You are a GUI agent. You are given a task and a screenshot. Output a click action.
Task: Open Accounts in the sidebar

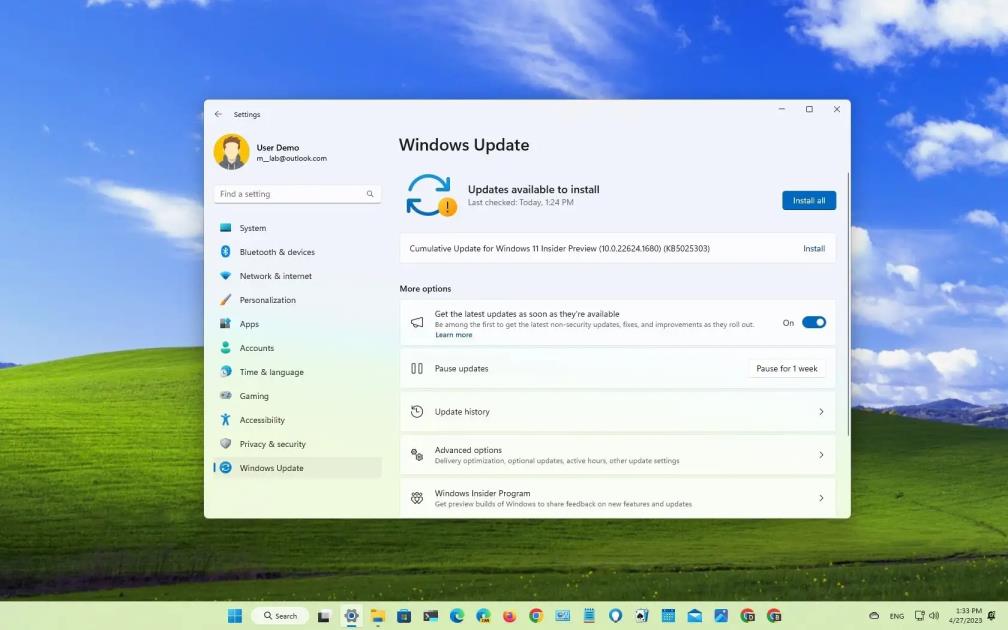click(x=297, y=348)
